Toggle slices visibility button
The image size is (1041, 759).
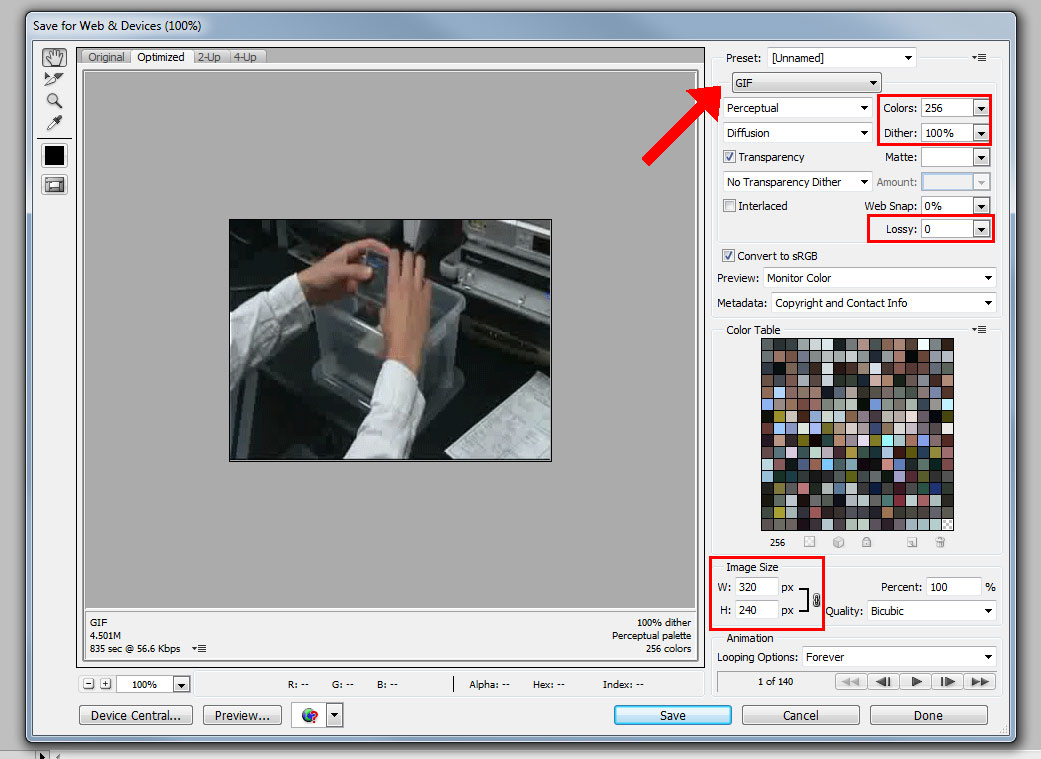pos(53,184)
